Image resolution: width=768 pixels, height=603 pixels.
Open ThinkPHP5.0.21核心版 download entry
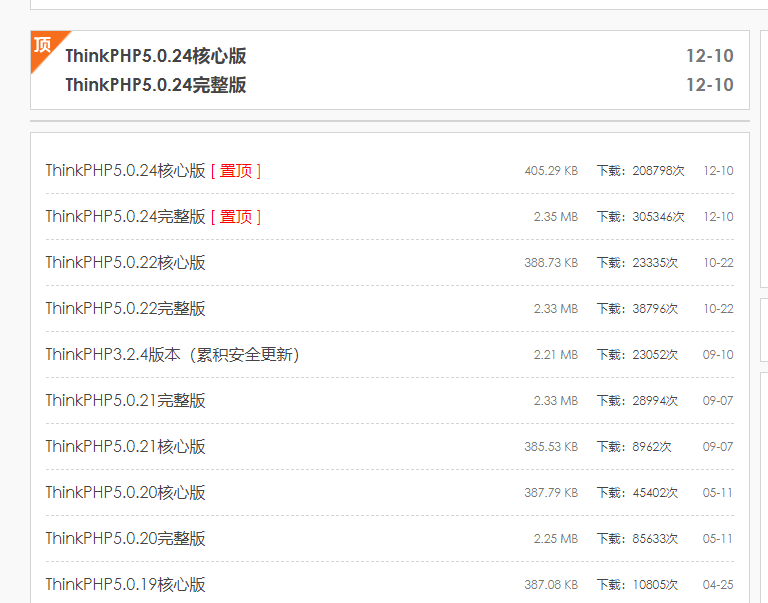(125, 447)
